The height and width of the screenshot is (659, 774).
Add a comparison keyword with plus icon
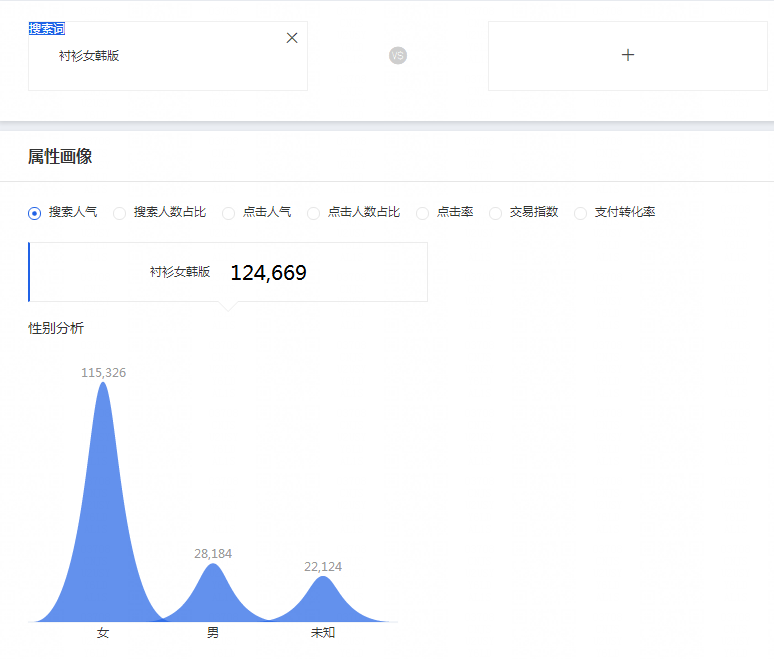tap(628, 55)
